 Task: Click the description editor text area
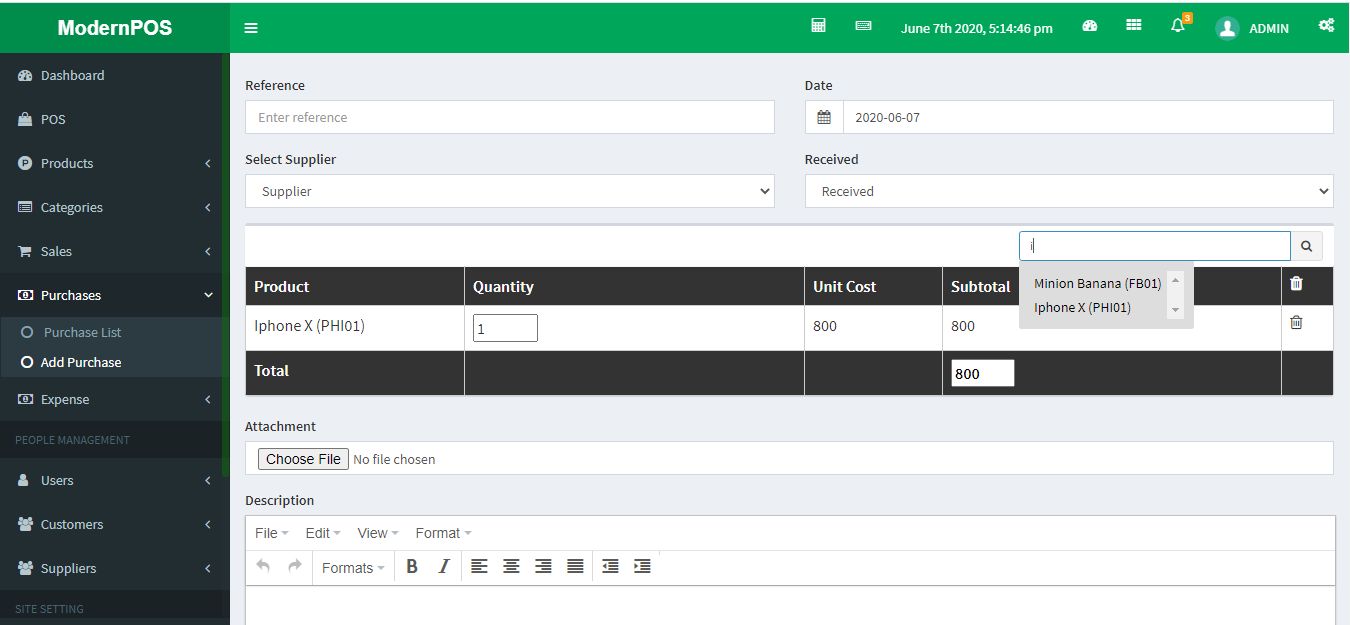(x=790, y=605)
